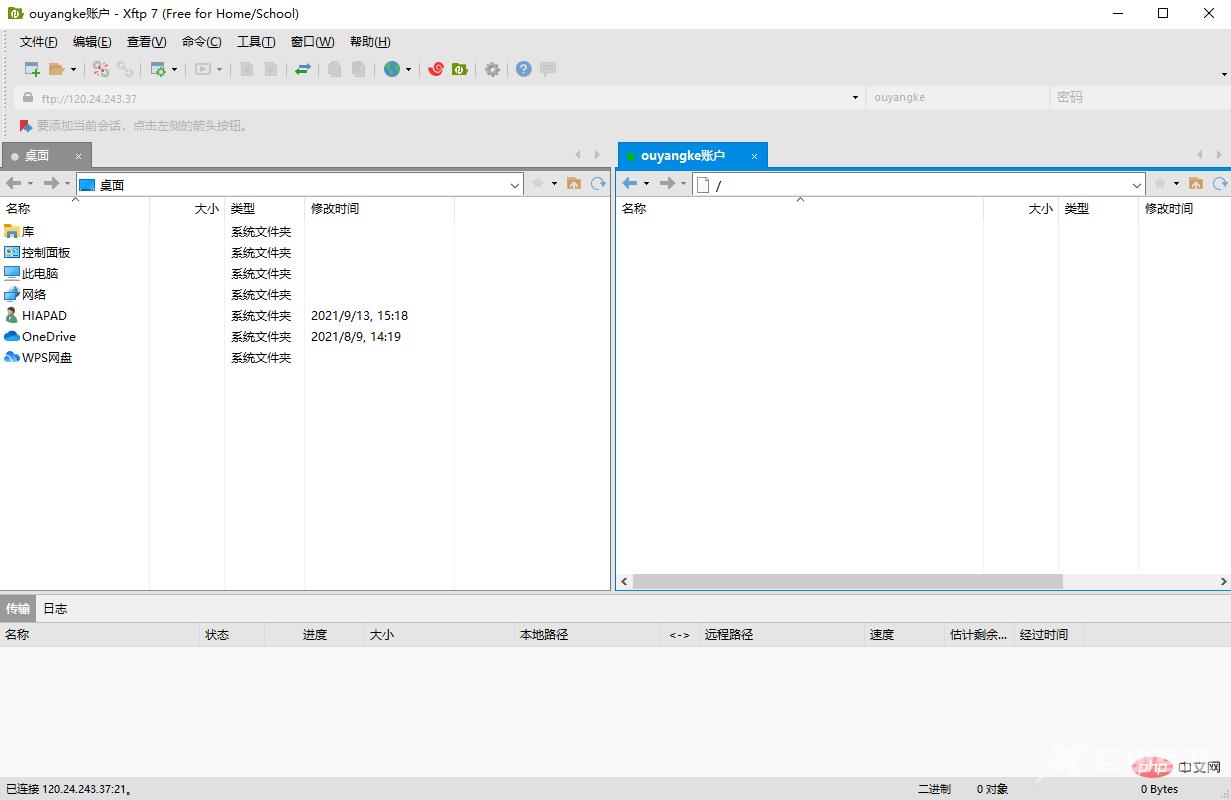Navigate back in the remote pane
The height and width of the screenshot is (800, 1231).
630,184
